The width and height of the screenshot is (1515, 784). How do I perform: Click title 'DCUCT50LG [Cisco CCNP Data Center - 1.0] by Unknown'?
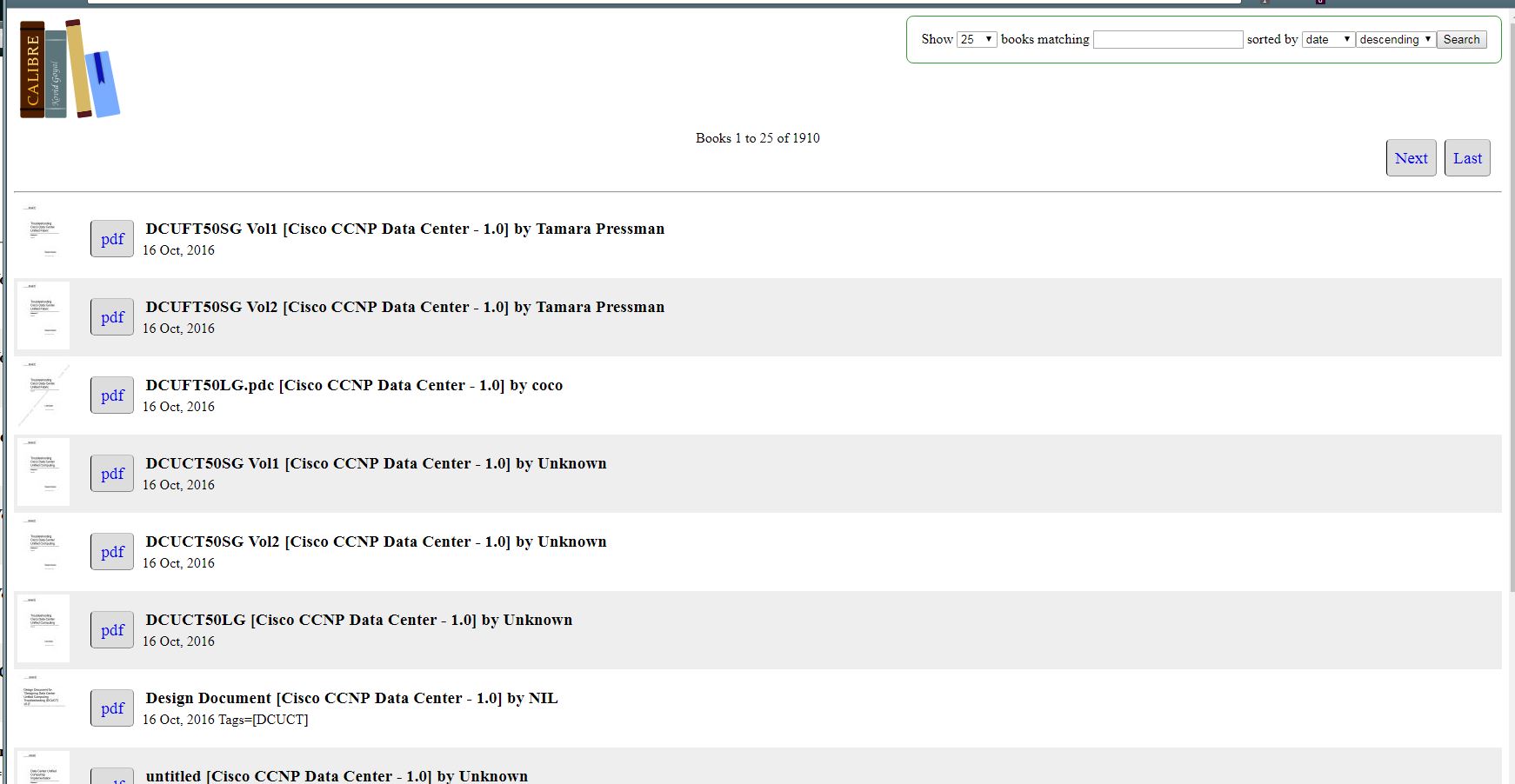359,620
